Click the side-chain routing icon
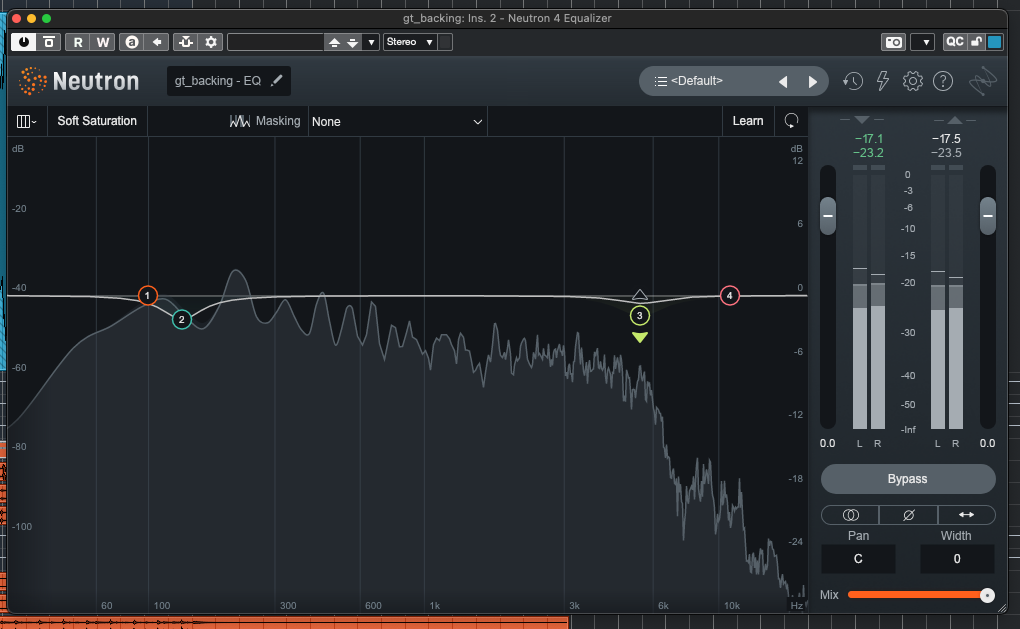Screen dimensions: 1020x629 pyautogui.click(x=186, y=42)
